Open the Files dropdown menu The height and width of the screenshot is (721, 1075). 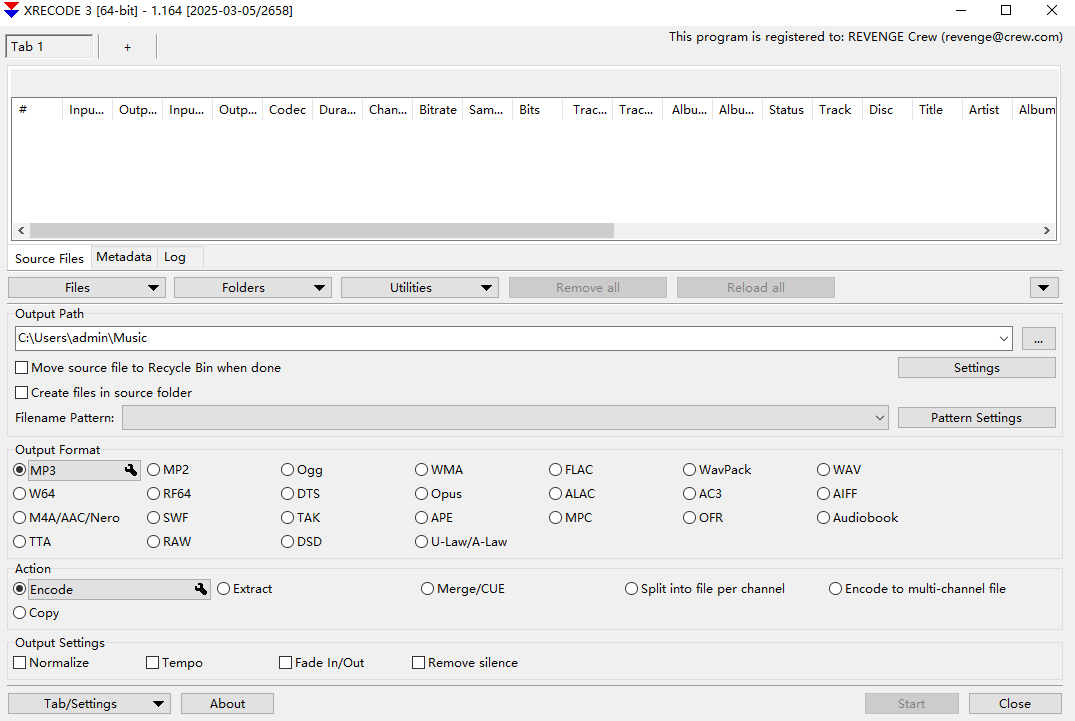pyautogui.click(x=87, y=288)
